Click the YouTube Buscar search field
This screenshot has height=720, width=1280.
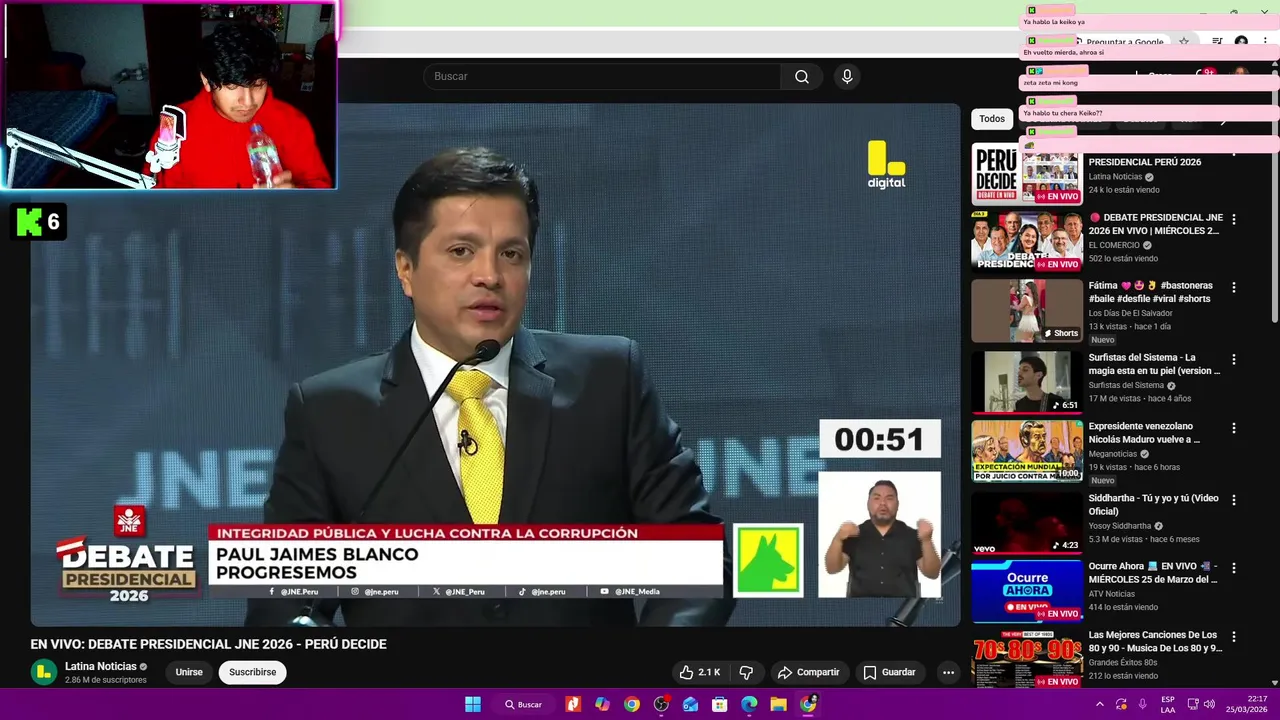[x=602, y=77]
